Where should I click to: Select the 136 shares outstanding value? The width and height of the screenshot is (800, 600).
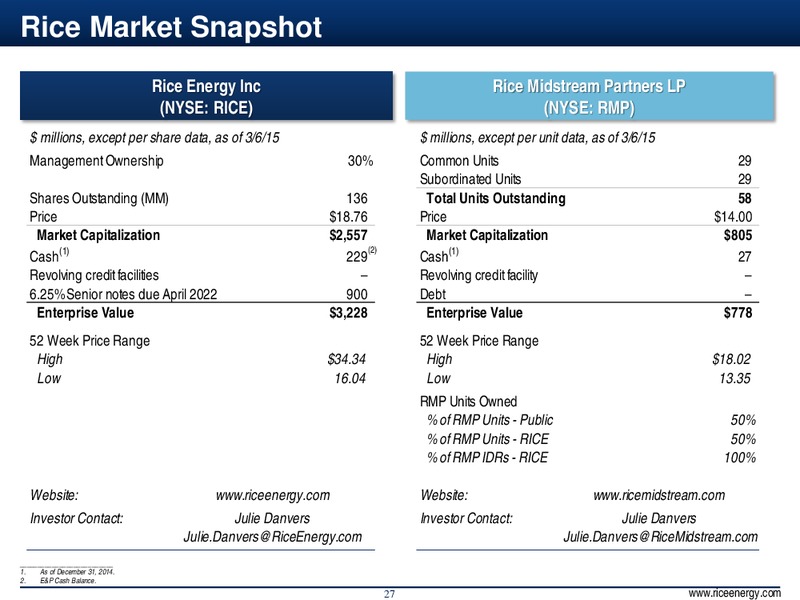coord(357,198)
